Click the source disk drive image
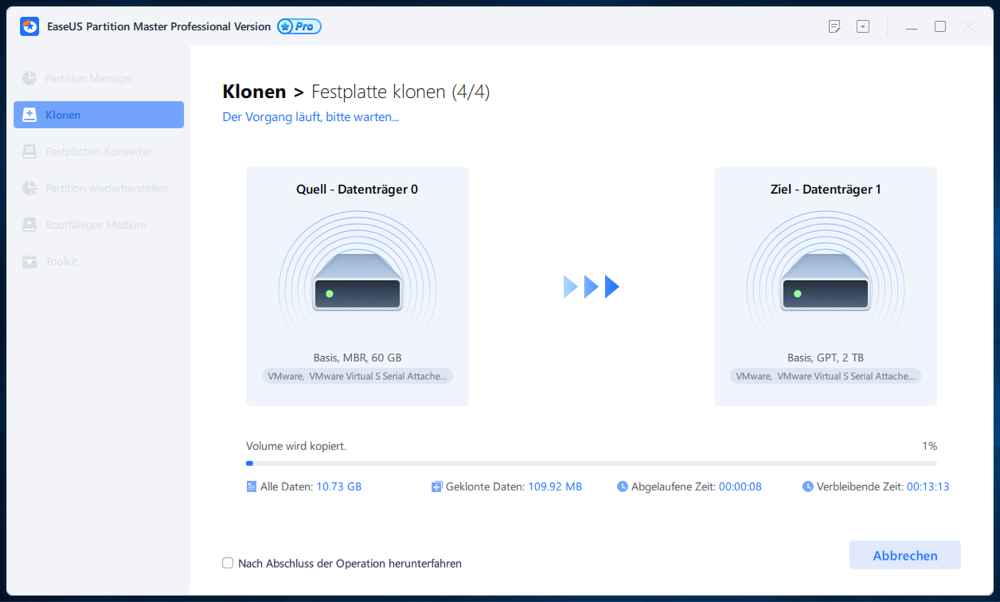 coord(357,281)
